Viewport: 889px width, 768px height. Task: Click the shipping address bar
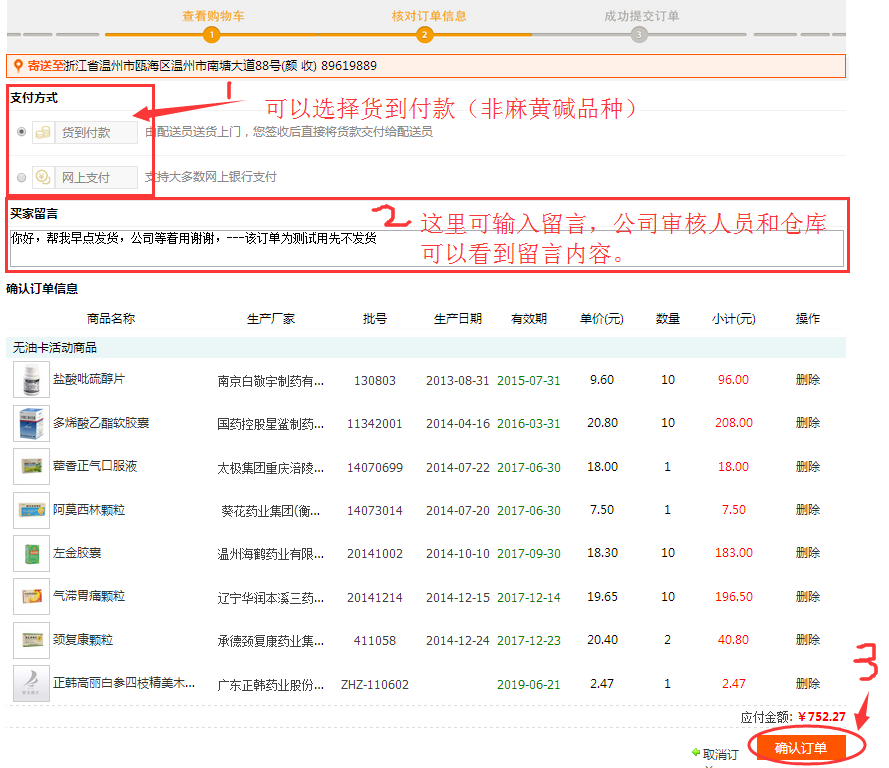[x=426, y=66]
